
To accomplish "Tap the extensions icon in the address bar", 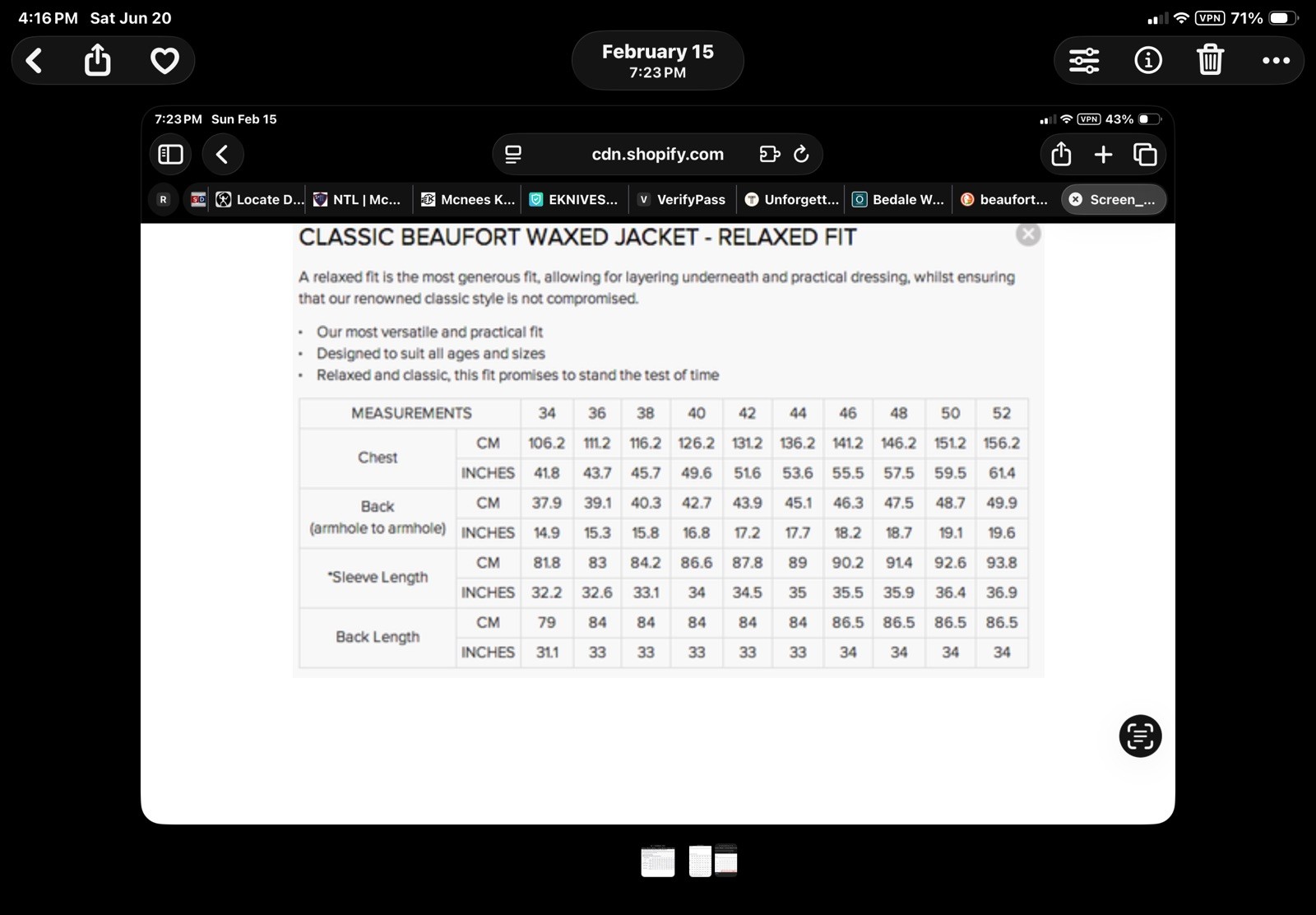I will click(770, 155).
